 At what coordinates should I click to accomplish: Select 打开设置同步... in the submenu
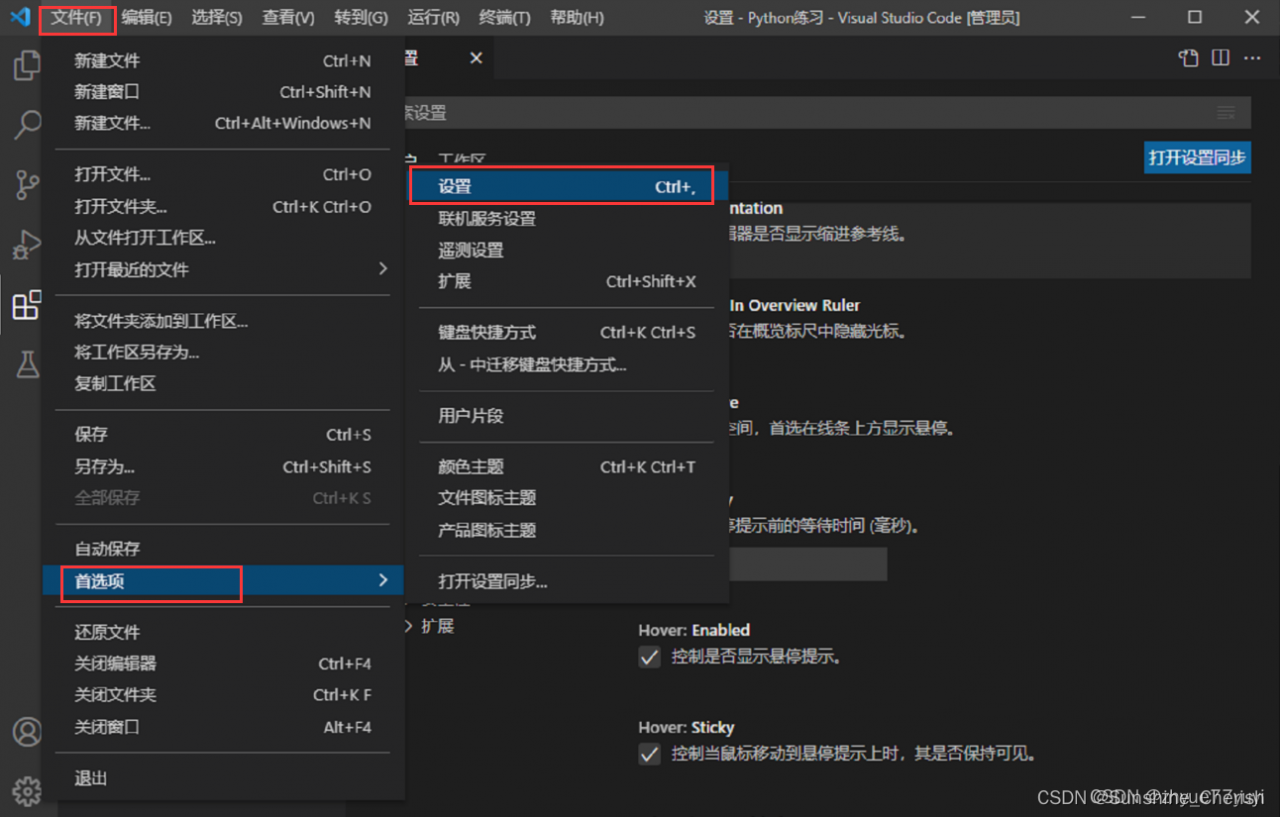click(567, 581)
